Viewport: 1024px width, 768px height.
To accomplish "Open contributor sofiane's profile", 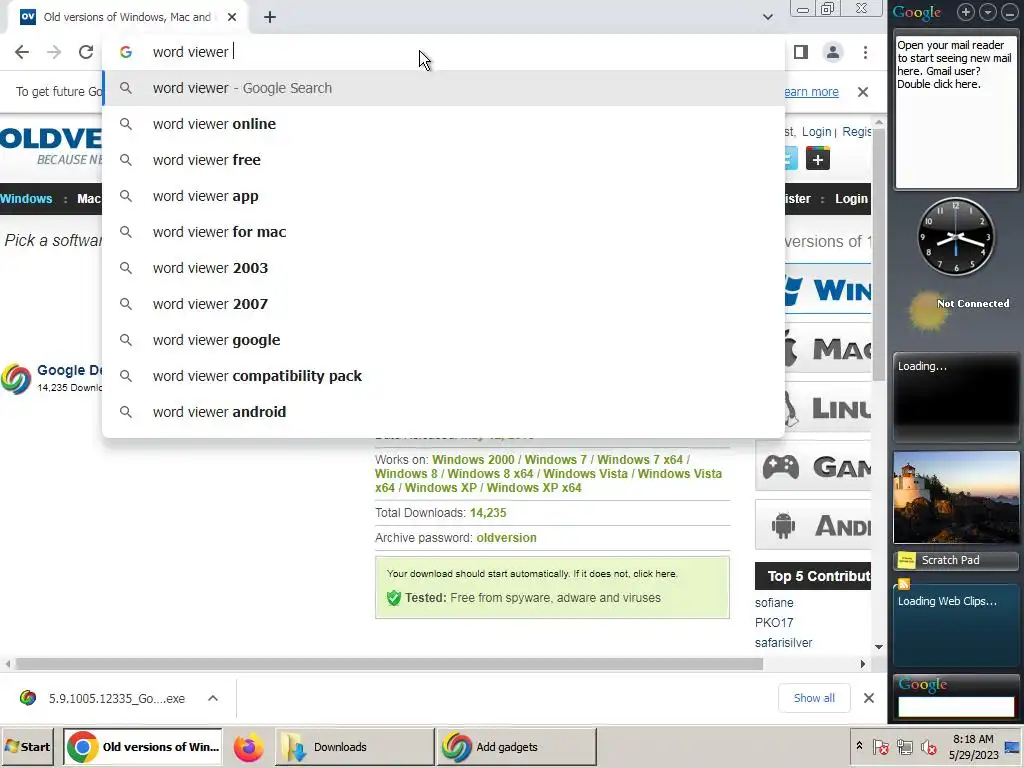I will [x=774, y=603].
